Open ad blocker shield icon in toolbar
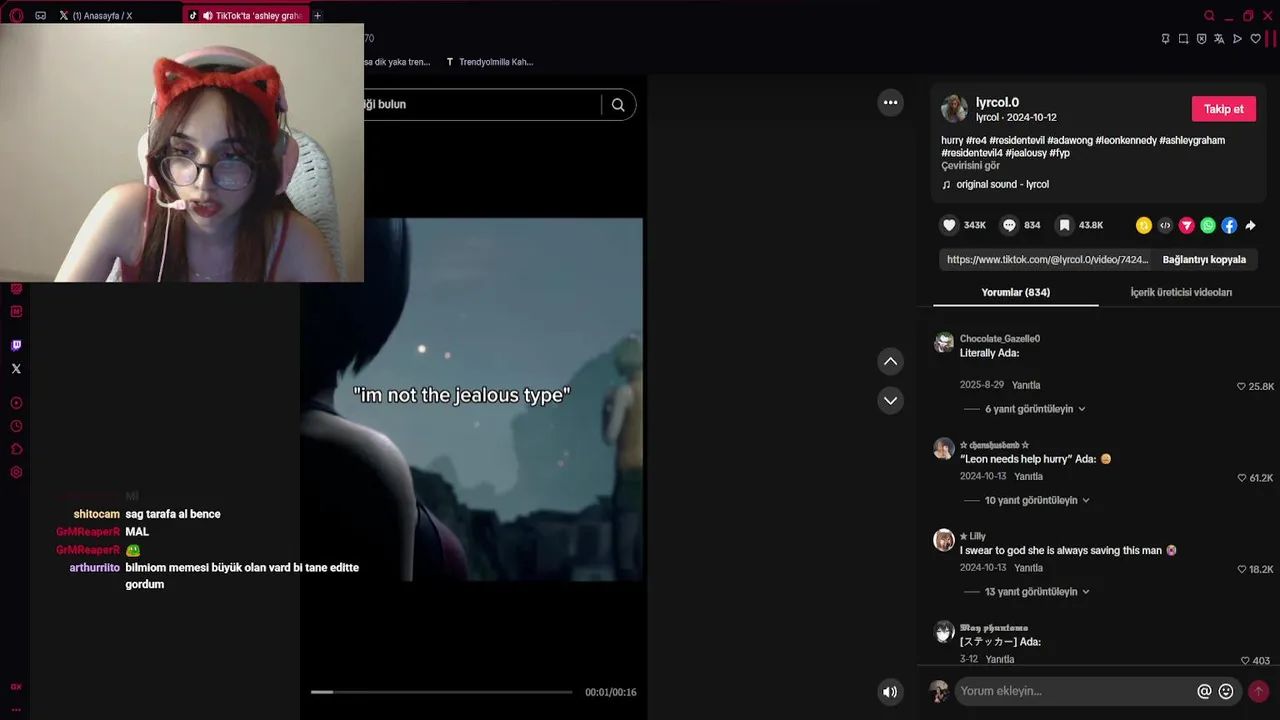The image size is (1280, 720). 1201,39
